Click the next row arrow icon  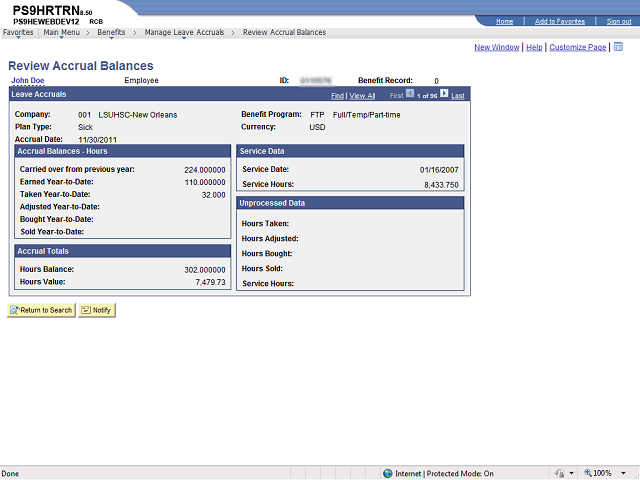pyautogui.click(x=444, y=93)
